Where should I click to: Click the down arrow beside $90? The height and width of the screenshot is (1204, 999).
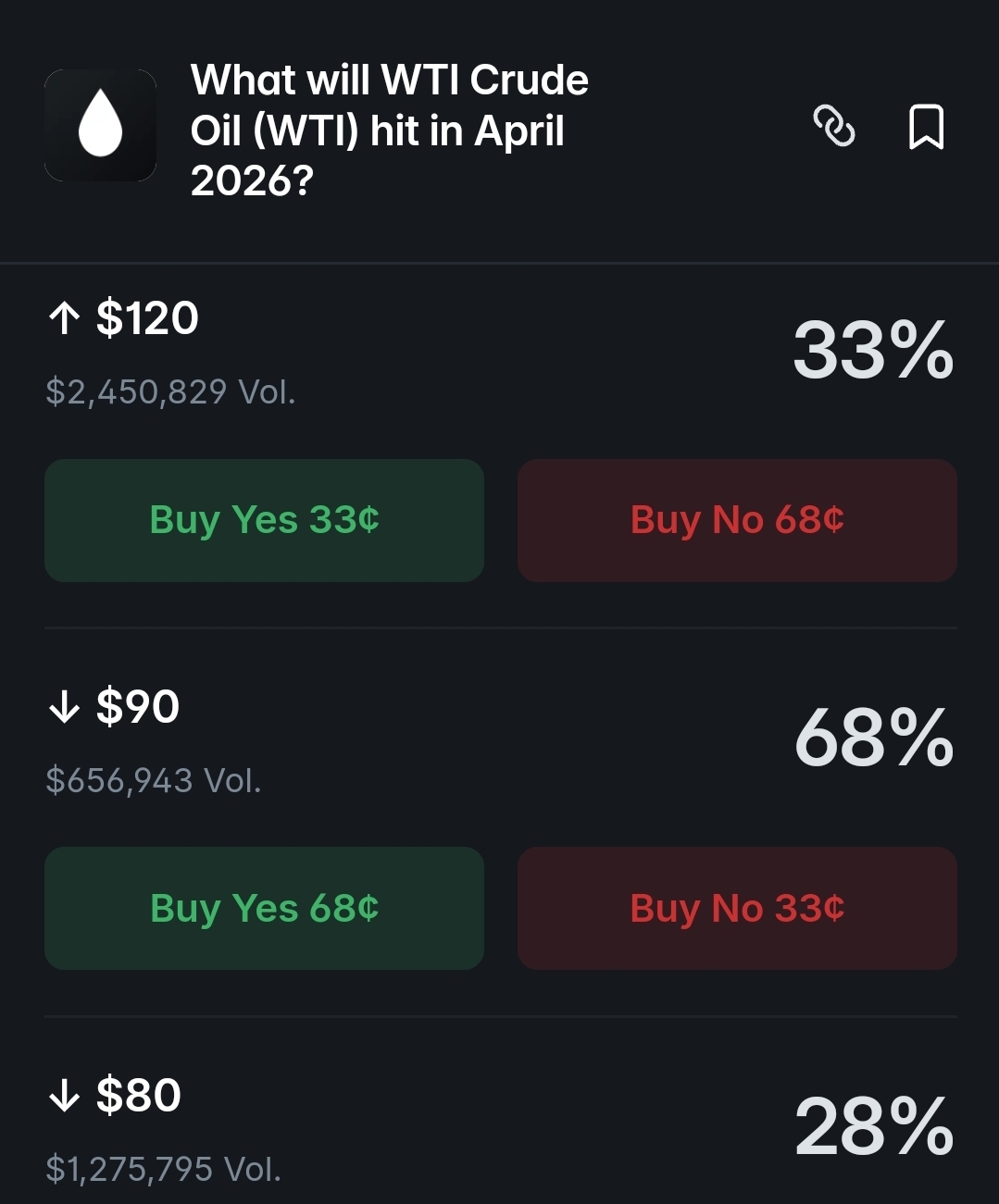pyautogui.click(x=64, y=708)
